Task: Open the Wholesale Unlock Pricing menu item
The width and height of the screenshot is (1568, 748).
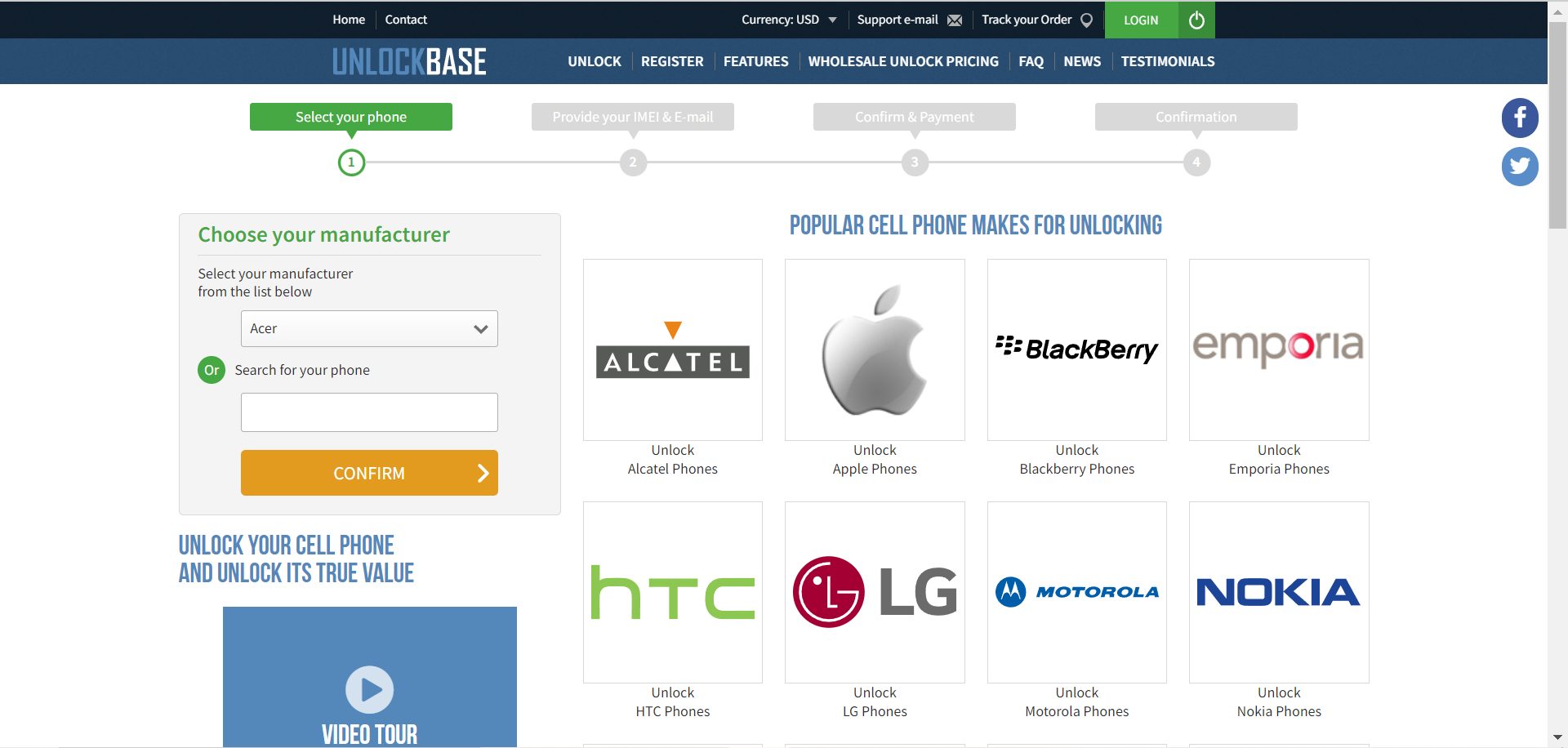Action: [x=902, y=61]
